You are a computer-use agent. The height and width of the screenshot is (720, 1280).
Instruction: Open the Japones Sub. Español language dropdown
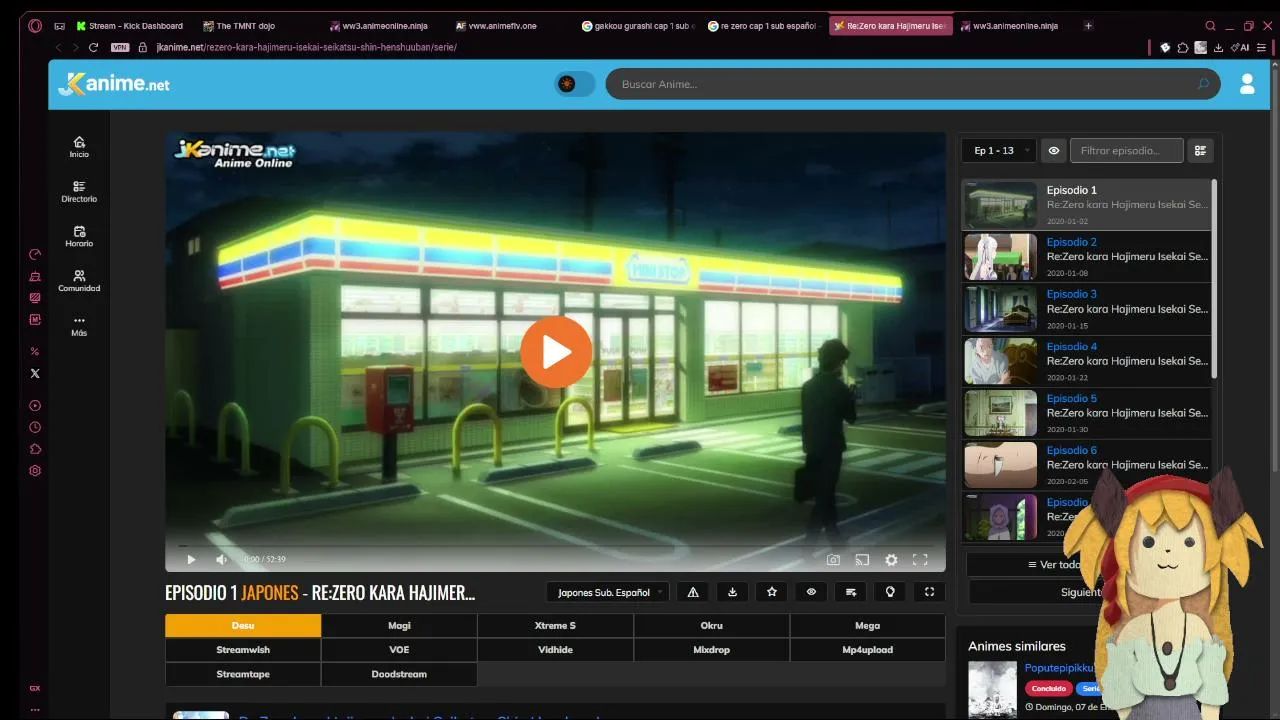click(608, 592)
